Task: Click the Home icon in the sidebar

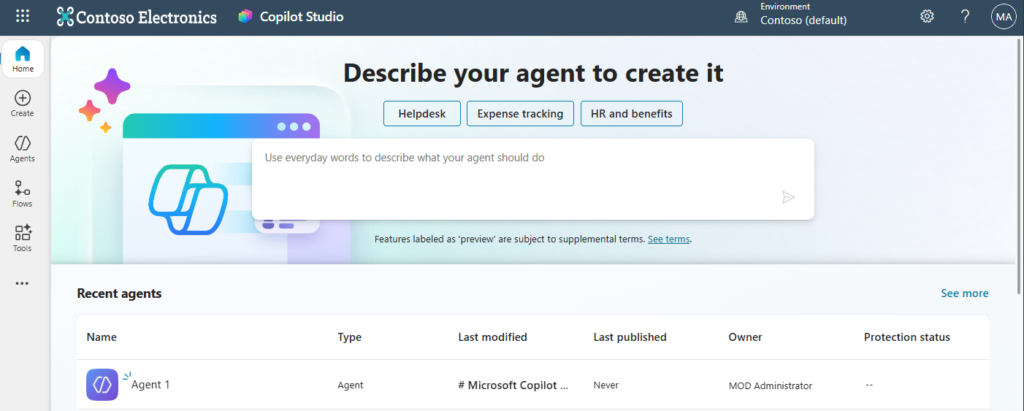Action: [x=23, y=59]
